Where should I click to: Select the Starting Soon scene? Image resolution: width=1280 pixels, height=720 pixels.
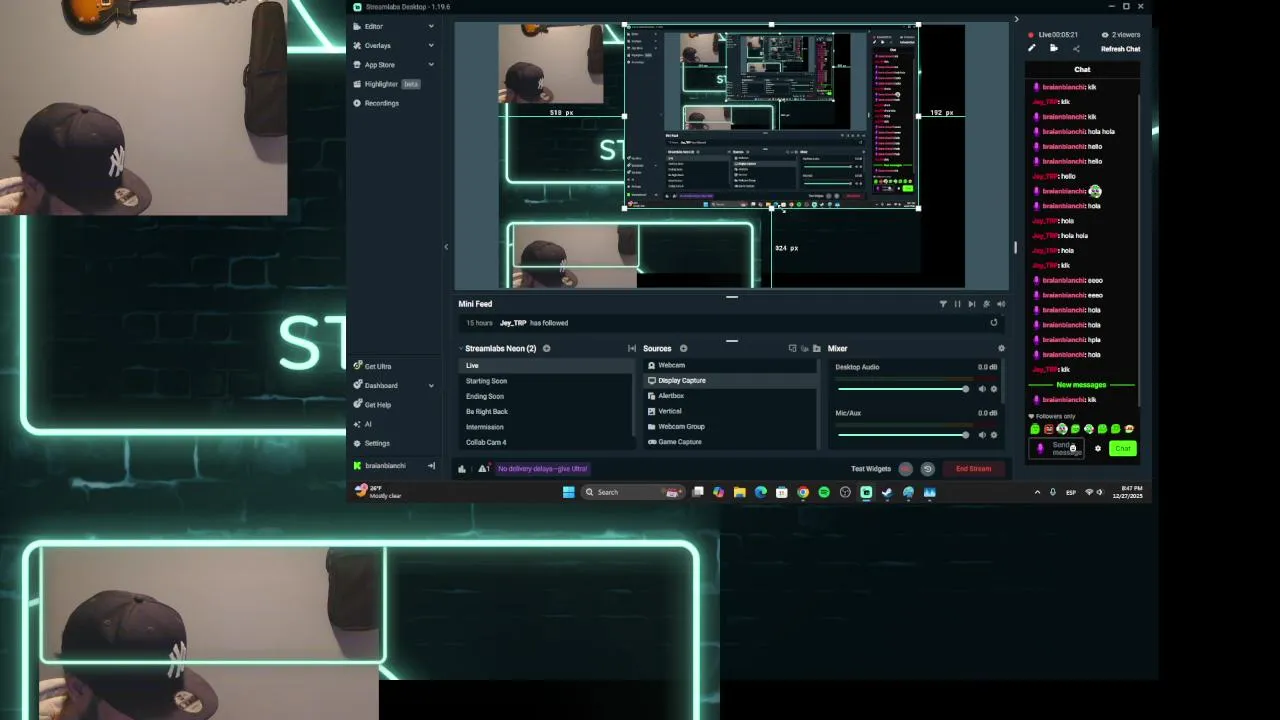[x=546, y=380]
